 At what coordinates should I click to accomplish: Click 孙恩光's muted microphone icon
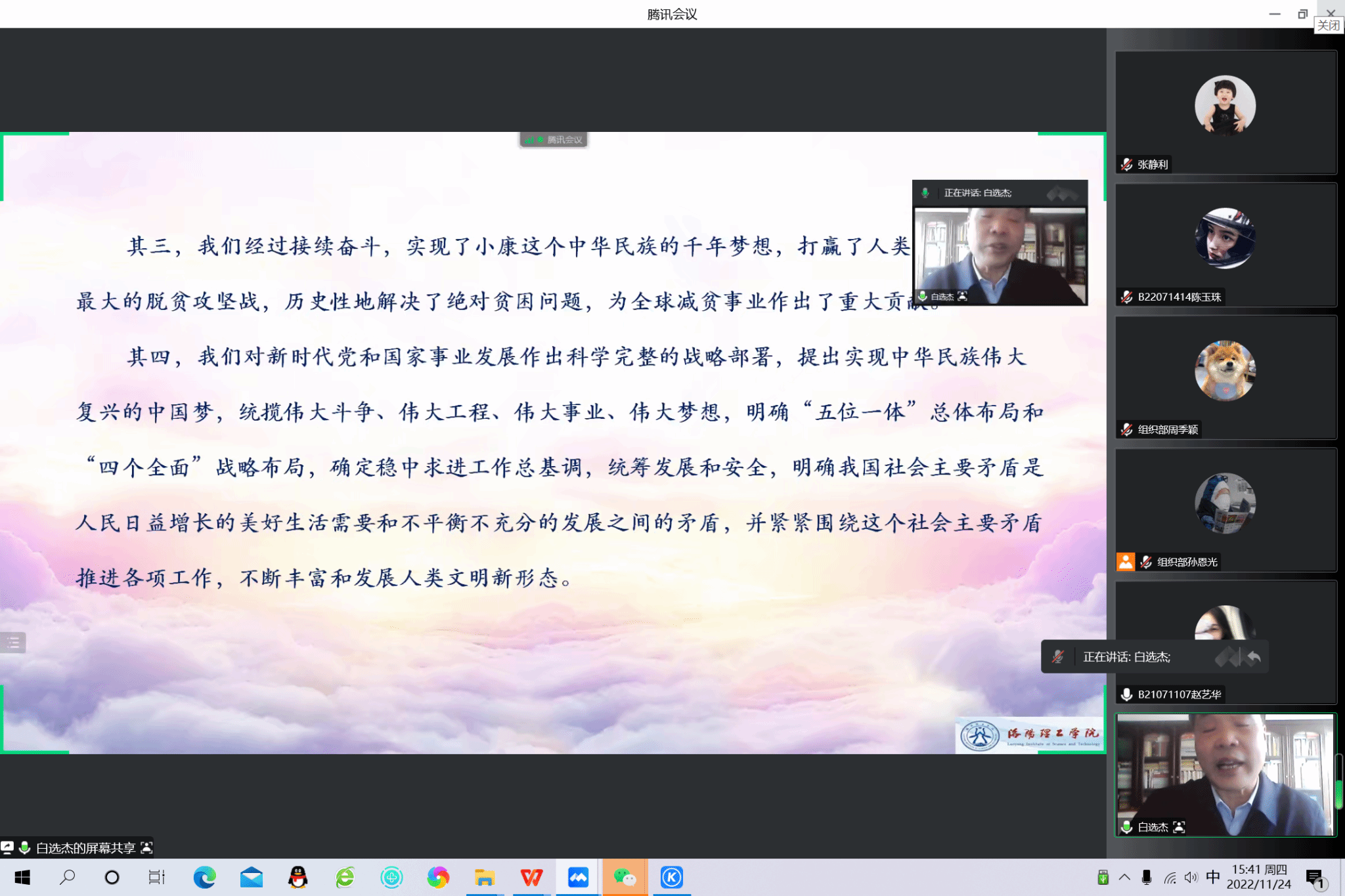1147,562
